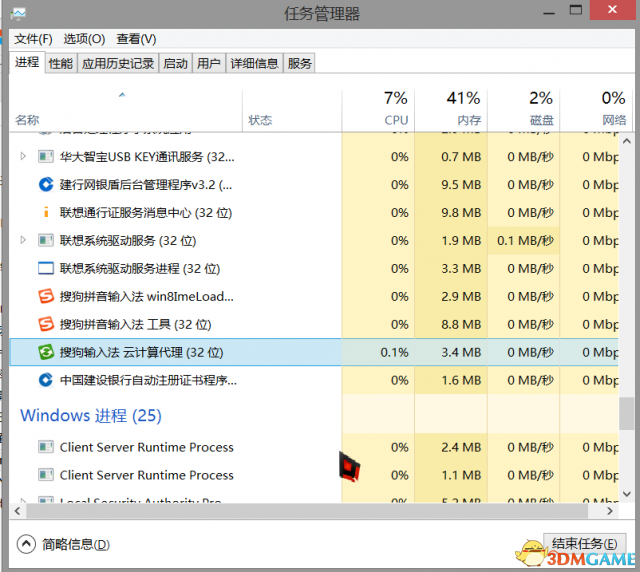Click the horizontal scrollbar right arrow
This screenshot has width=640, height=572.
[610, 511]
